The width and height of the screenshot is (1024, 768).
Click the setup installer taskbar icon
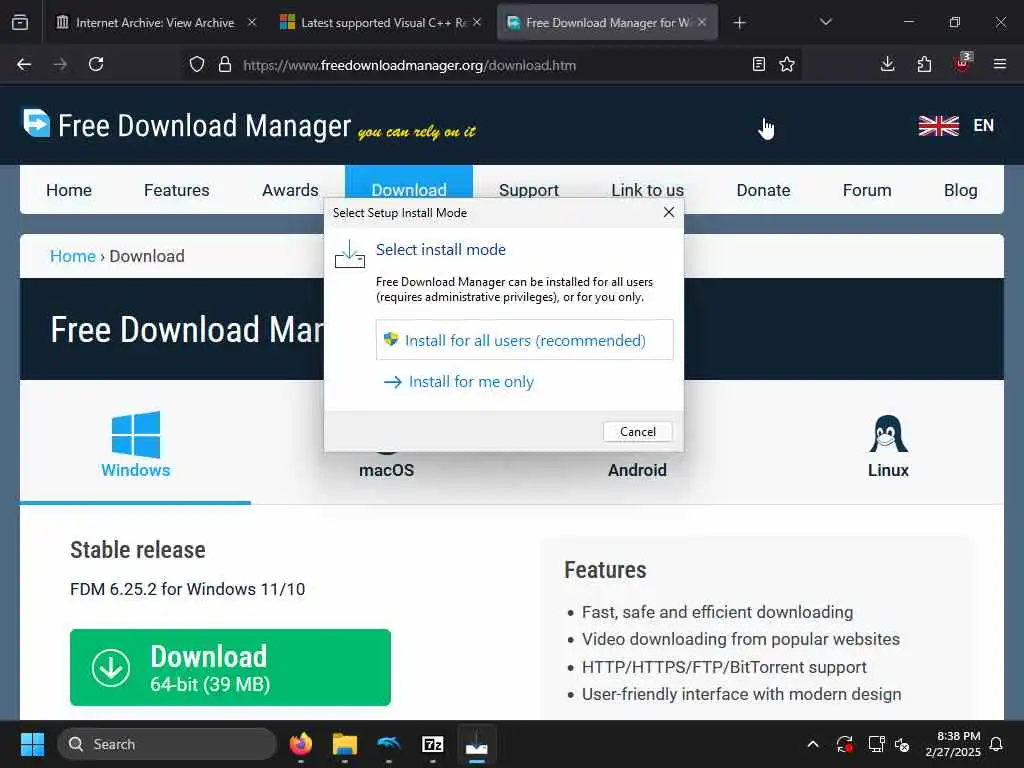tap(477, 744)
